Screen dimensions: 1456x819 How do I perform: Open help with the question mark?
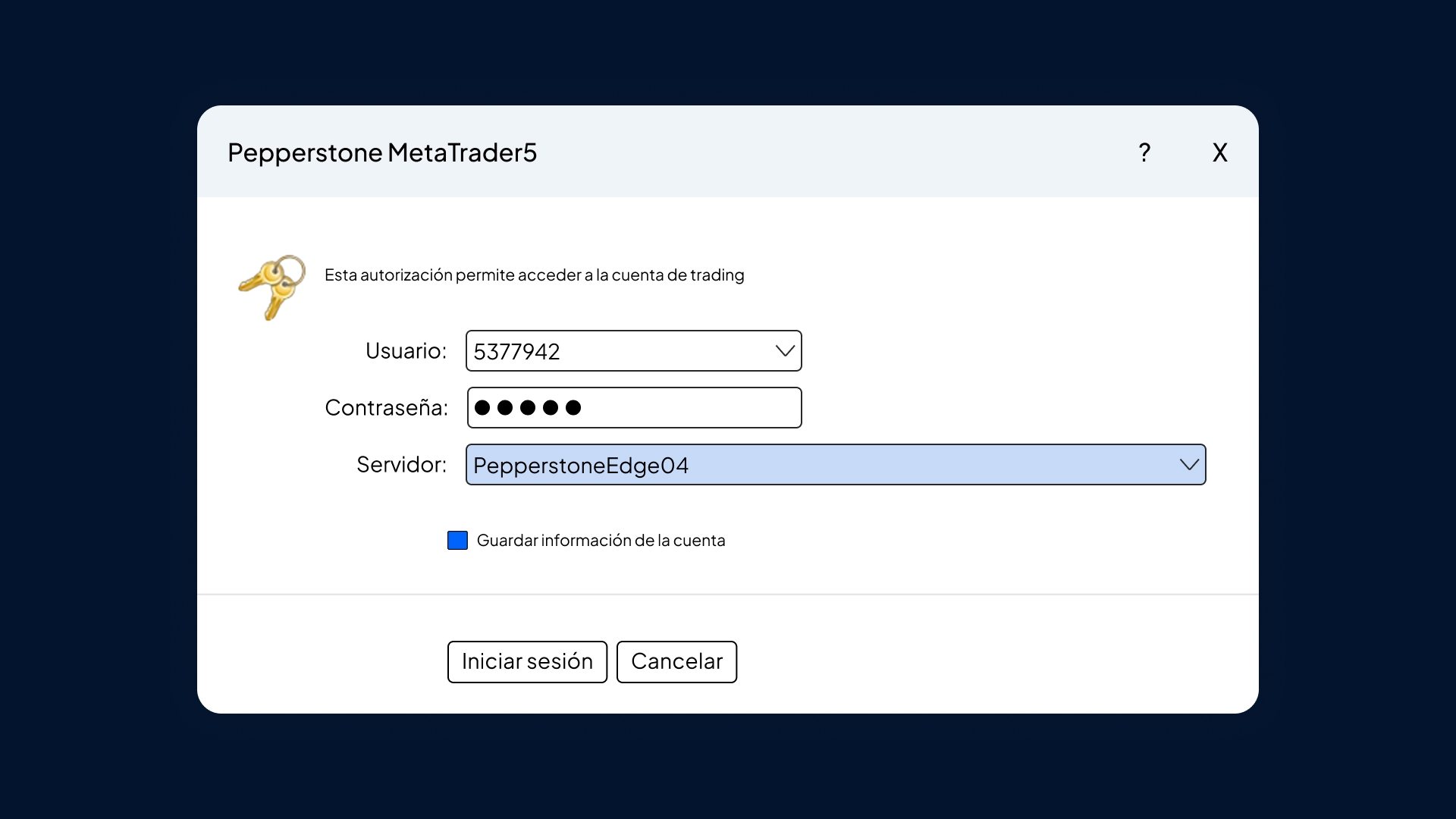[1144, 152]
